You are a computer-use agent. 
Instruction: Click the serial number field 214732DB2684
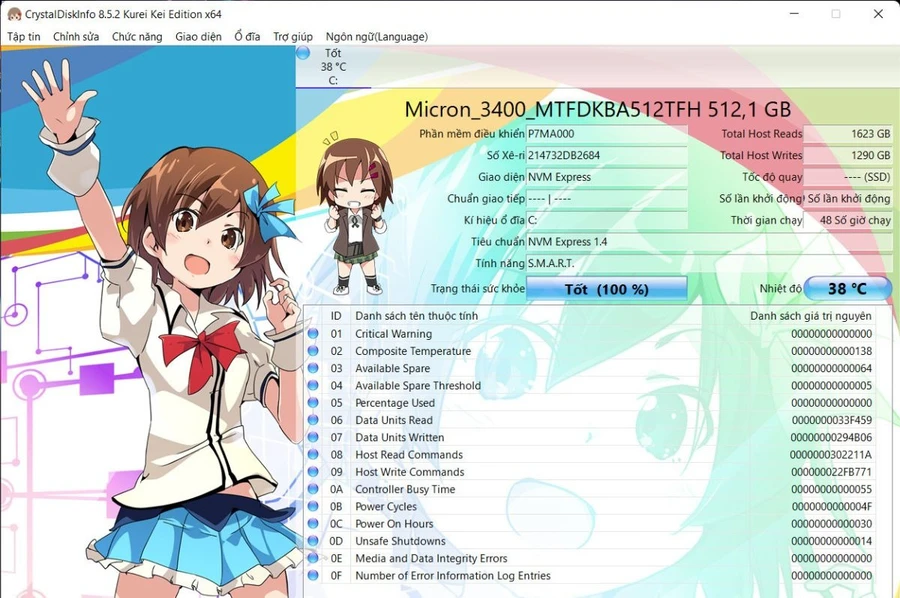pos(607,156)
